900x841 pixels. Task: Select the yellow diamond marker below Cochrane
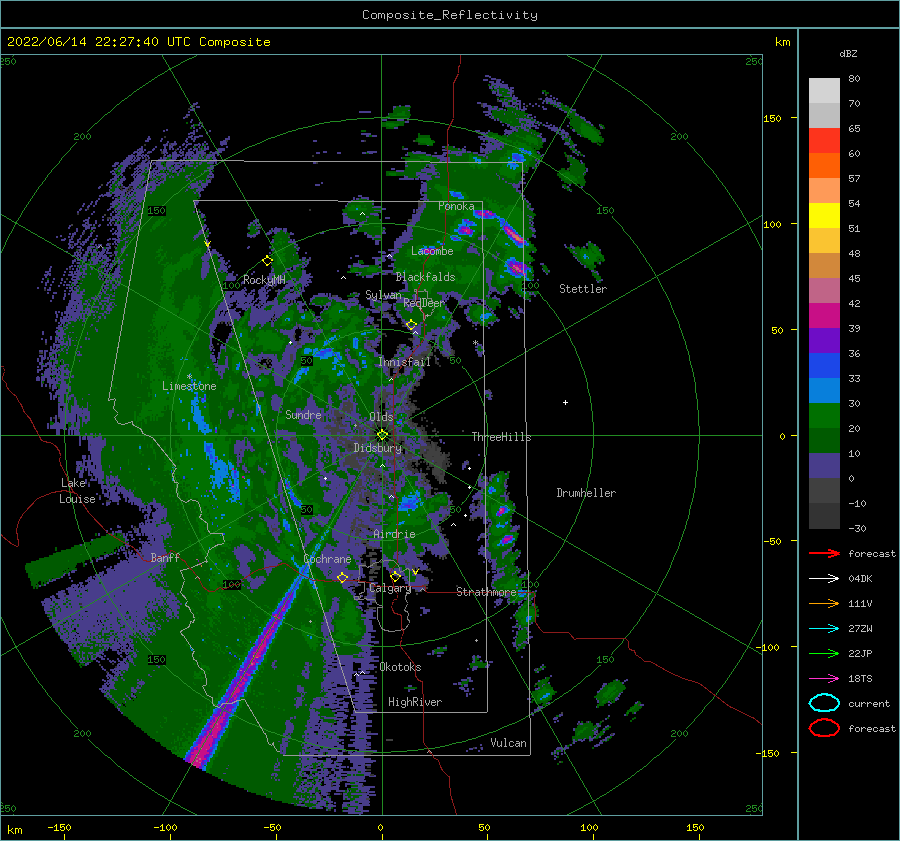tap(342, 577)
